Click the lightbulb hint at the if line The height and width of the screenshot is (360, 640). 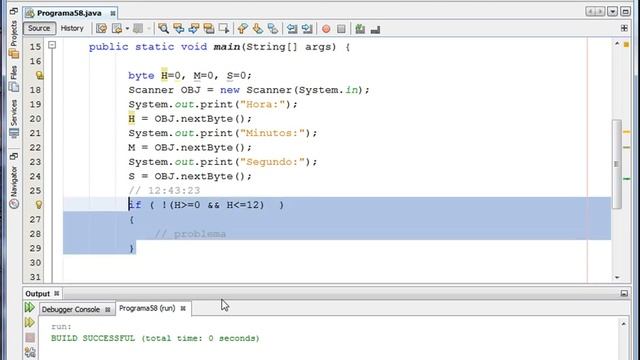pyautogui.click(x=39, y=204)
